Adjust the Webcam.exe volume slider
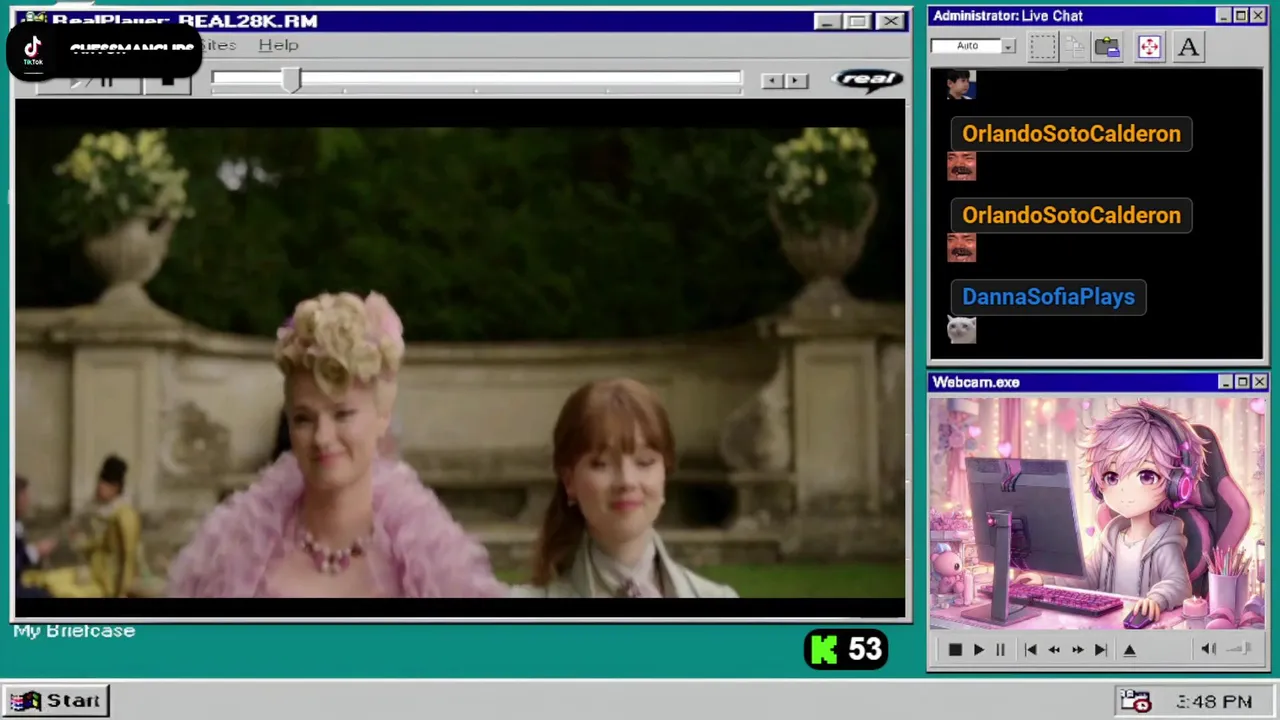The width and height of the screenshot is (1280, 720). tap(1240, 649)
